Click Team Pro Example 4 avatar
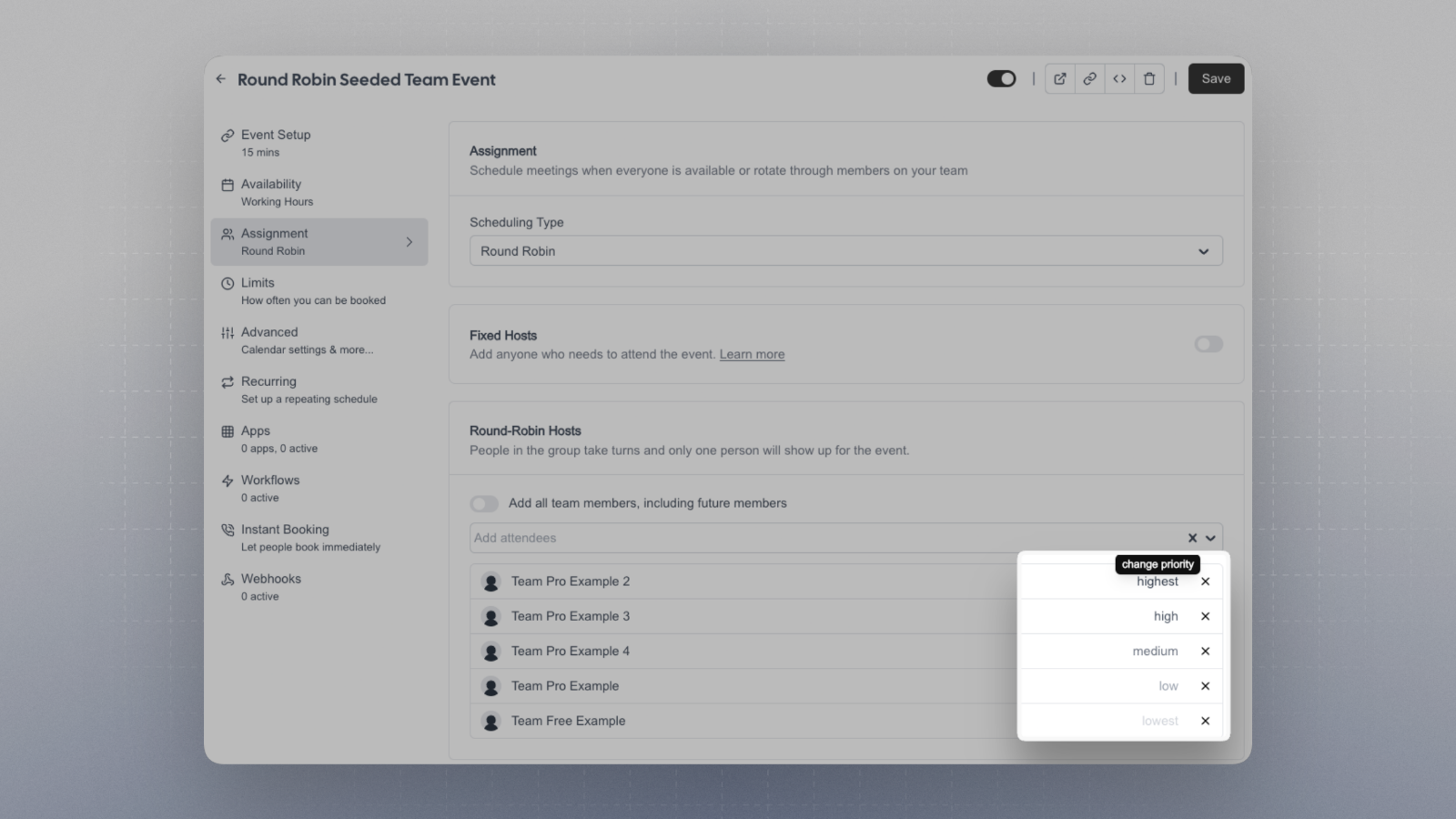This screenshot has height=819, width=1456. coord(491,652)
